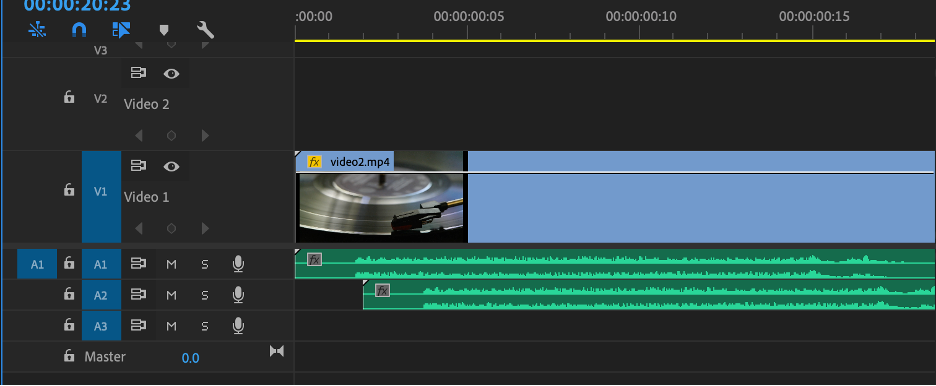Add a marker with marker icon
The width and height of the screenshot is (936, 386).
164,30
